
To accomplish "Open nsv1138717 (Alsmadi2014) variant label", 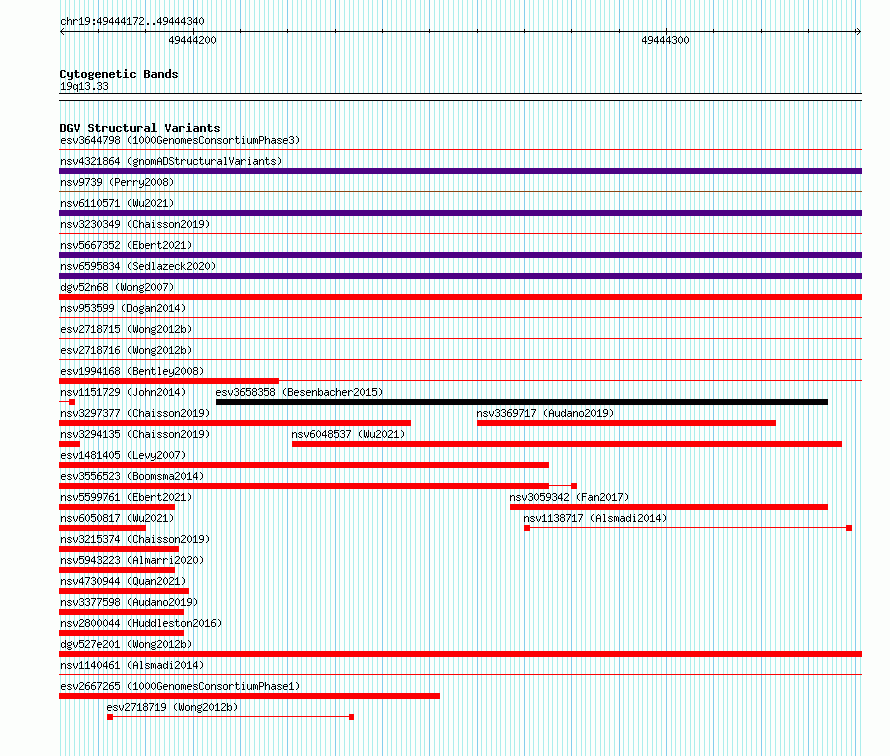I will click(595, 518).
